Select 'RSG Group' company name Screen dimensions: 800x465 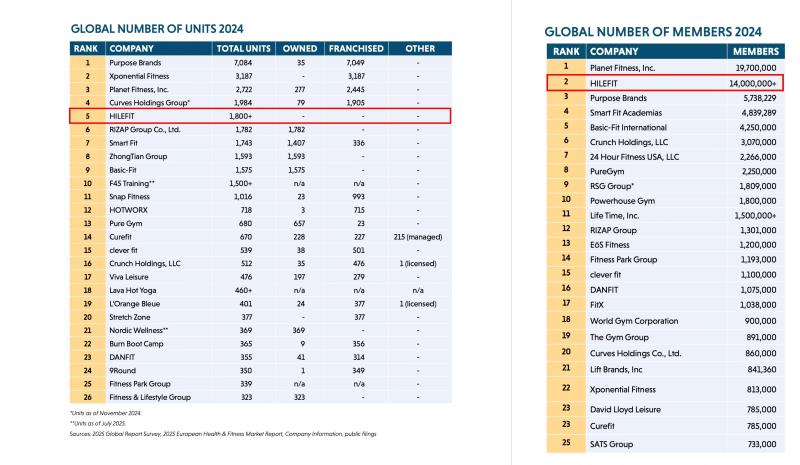click(612, 186)
